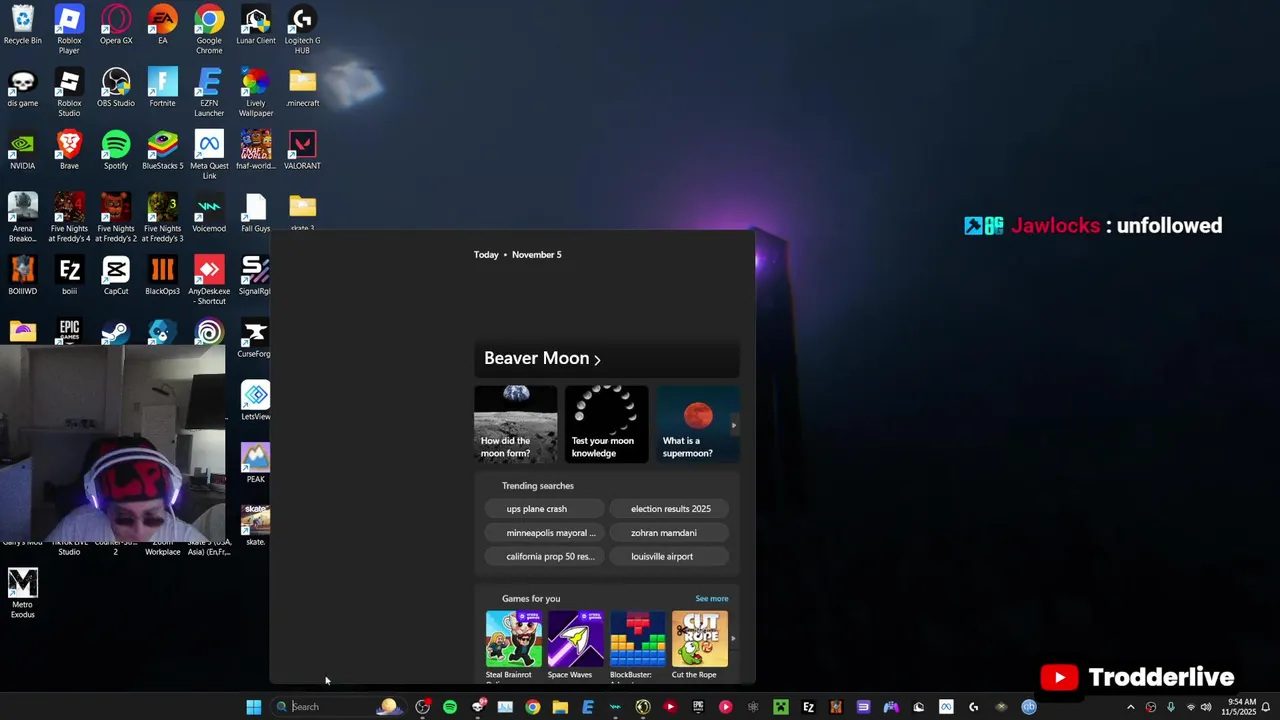Viewport: 1280px width, 720px height.
Task: Click See more under Games for you
Action: pos(712,599)
